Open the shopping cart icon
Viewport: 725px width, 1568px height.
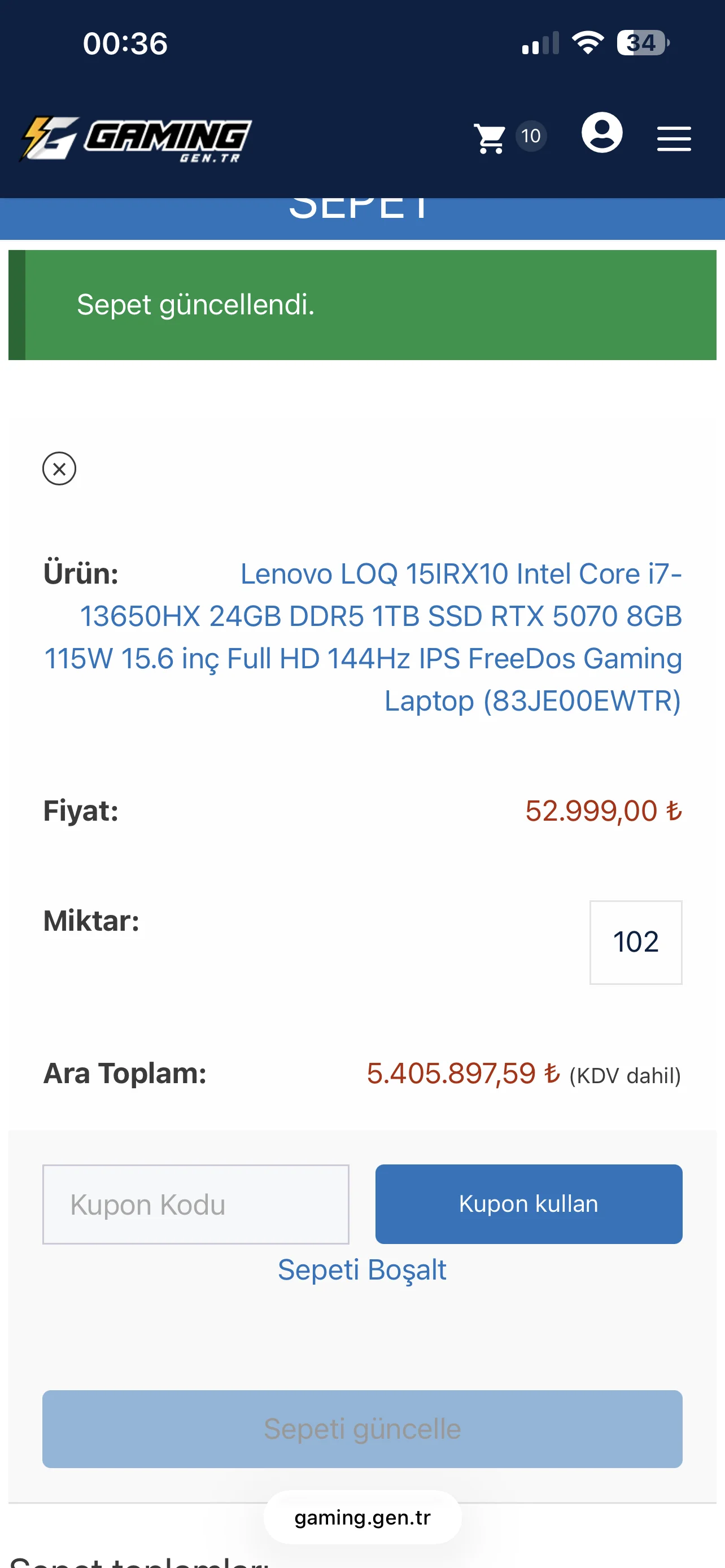coord(490,138)
